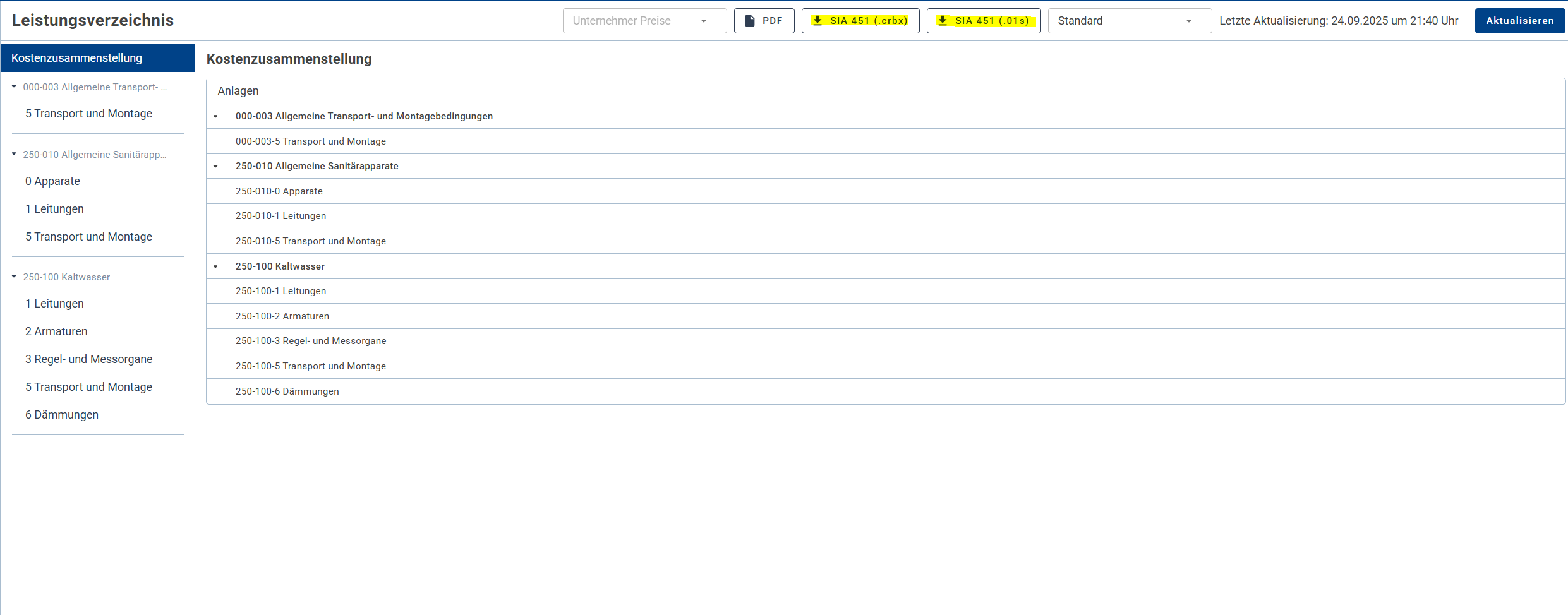Open 2 Armaturen in sidebar

56,331
